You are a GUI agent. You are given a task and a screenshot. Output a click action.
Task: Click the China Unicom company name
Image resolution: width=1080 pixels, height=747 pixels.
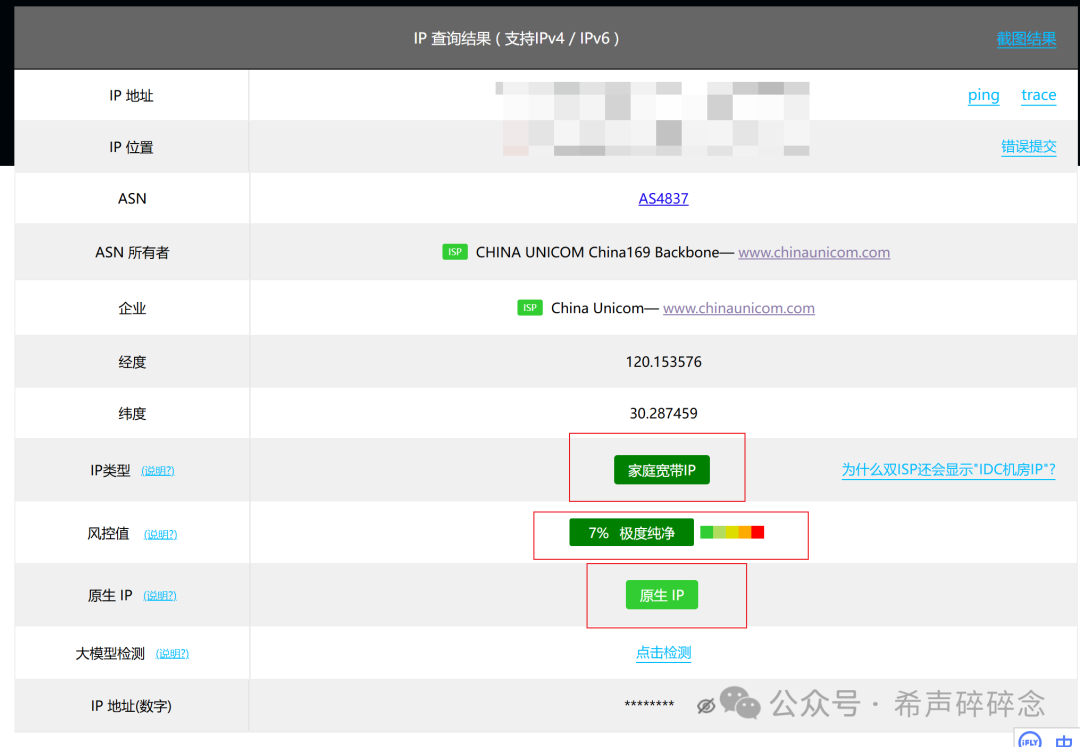coord(597,308)
